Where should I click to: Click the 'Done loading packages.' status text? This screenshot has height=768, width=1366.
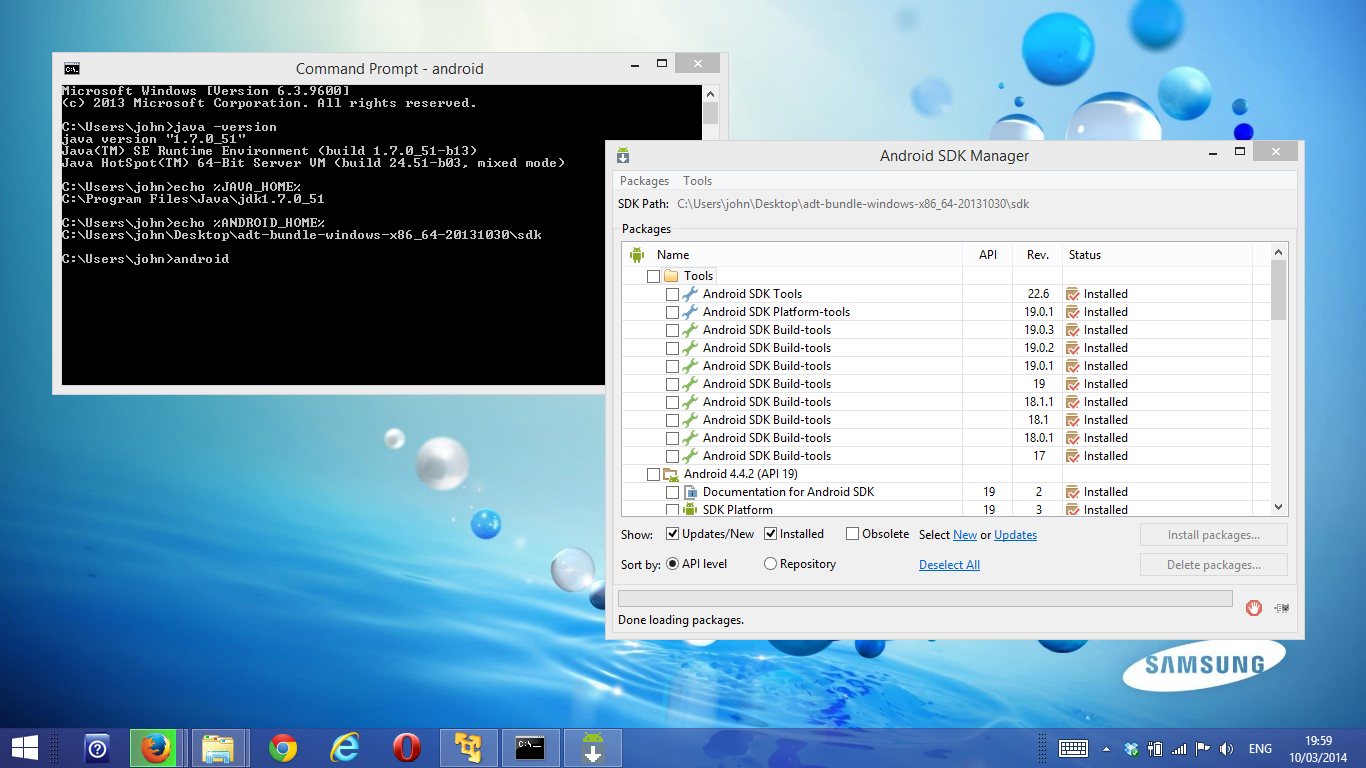coord(681,620)
